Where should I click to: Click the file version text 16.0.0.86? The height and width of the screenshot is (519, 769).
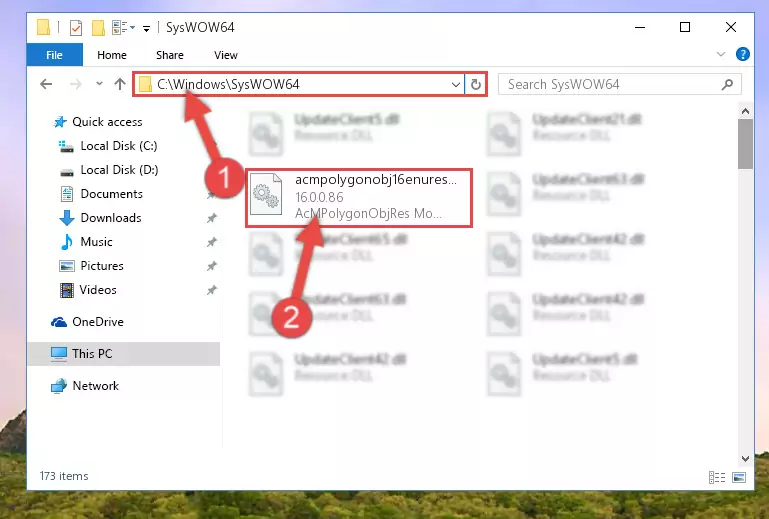[319, 197]
